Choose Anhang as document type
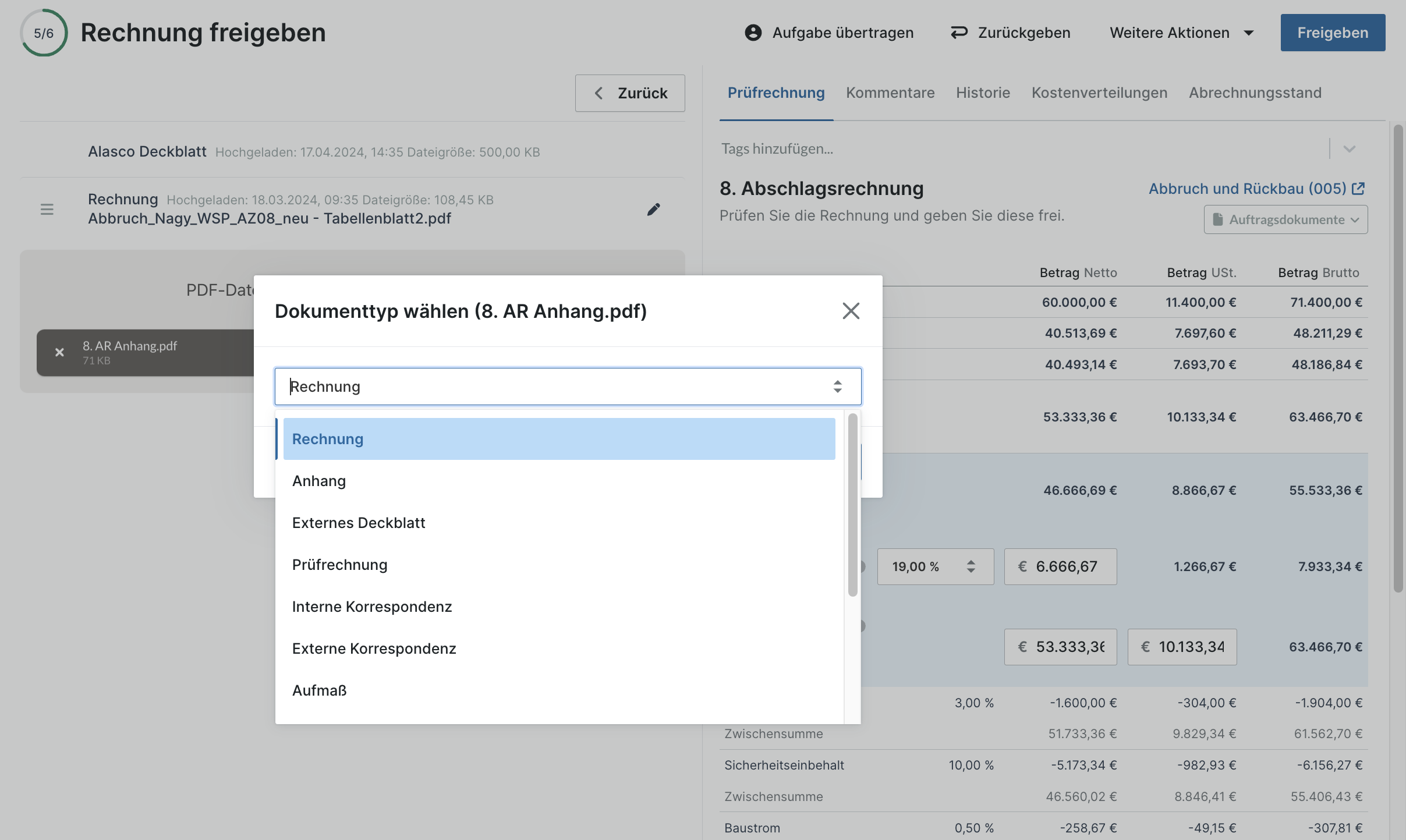 [559, 481]
